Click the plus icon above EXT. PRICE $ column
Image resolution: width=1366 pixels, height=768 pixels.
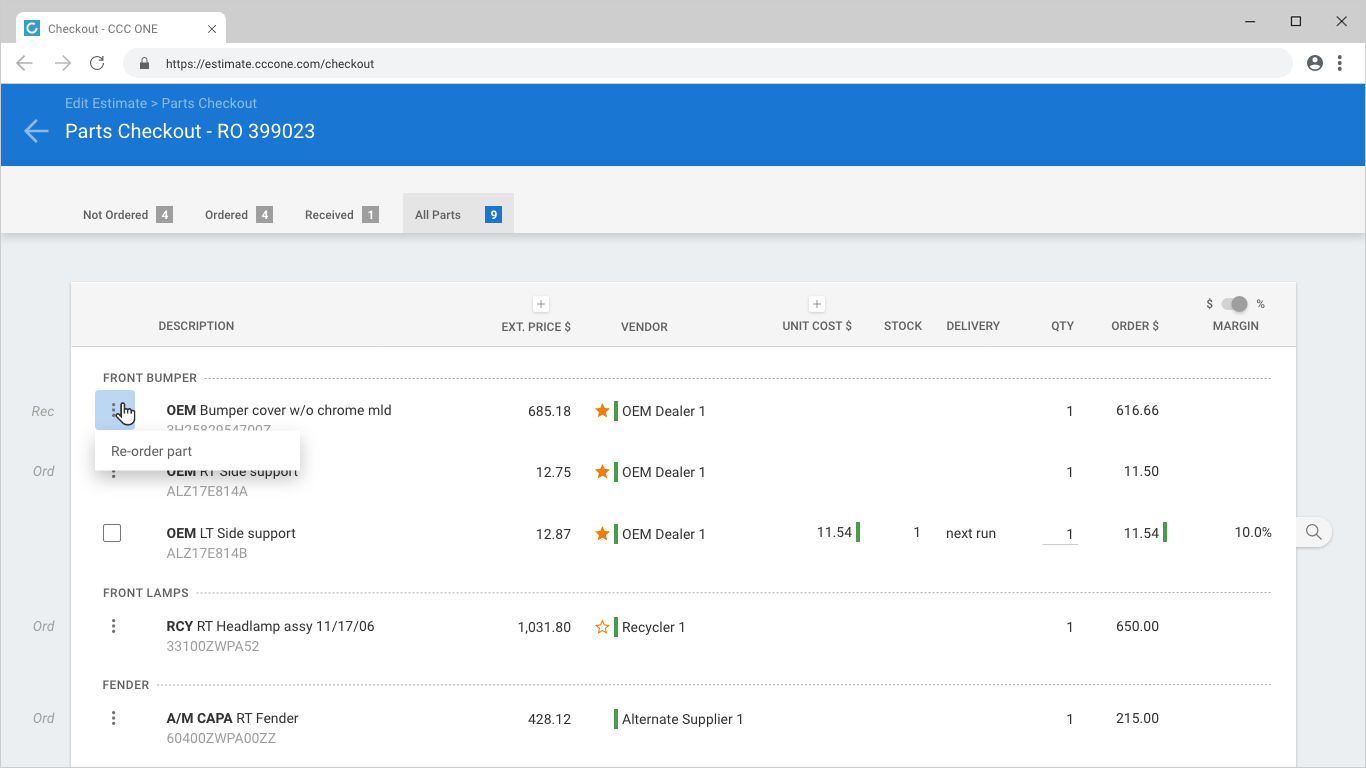[x=540, y=304]
